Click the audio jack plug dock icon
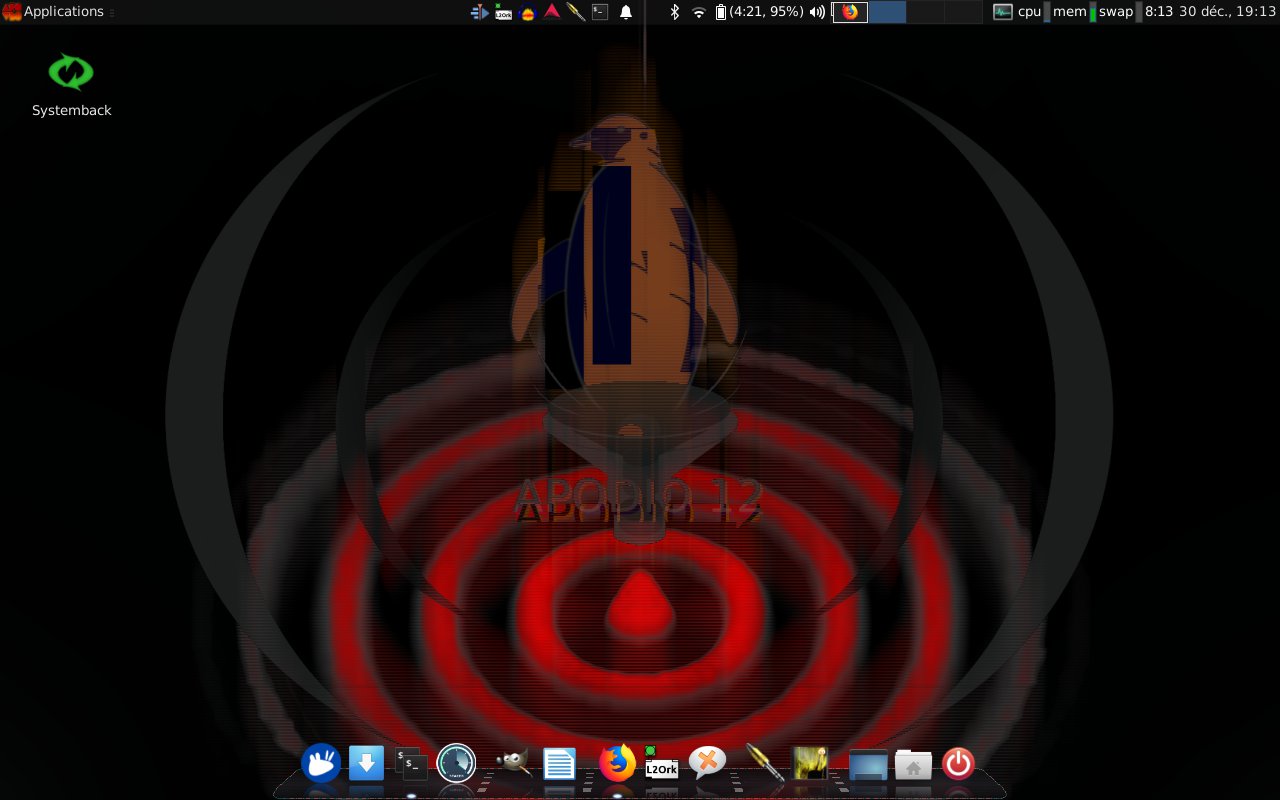1280x800 pixels. 764,764
